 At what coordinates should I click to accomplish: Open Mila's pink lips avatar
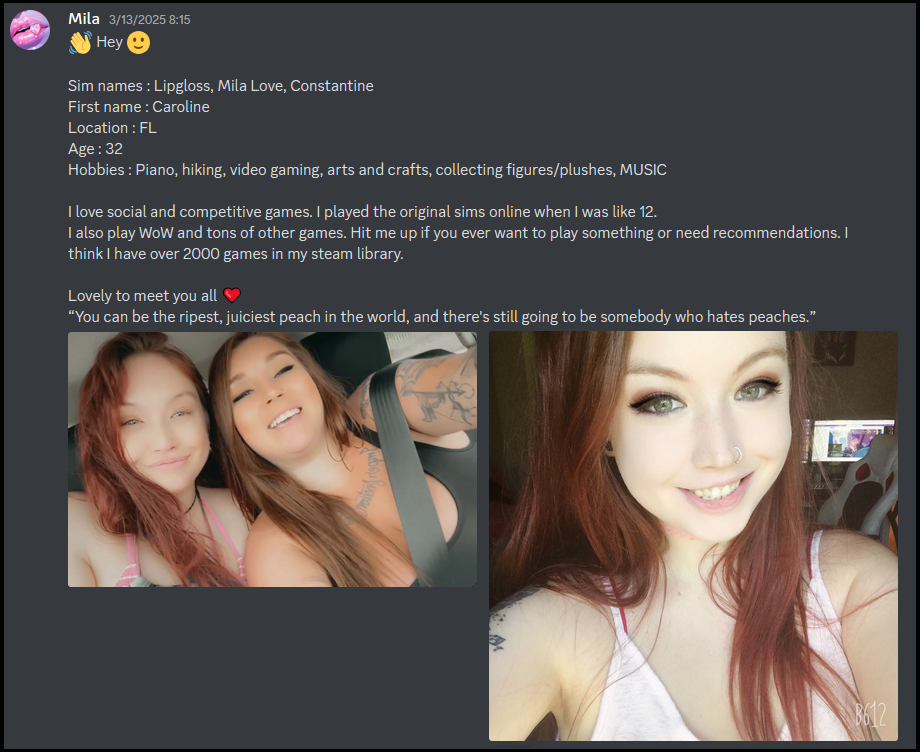click(30, 30)
